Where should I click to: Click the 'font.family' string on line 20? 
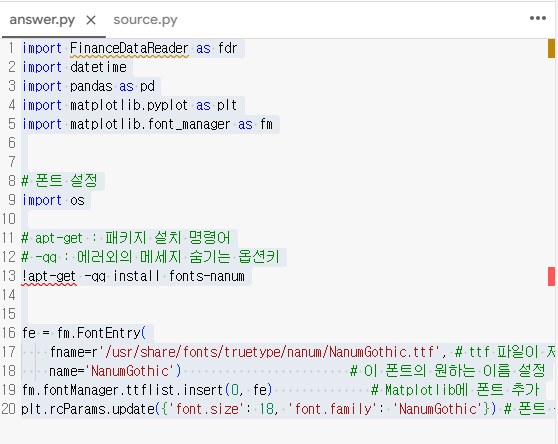click(332, 409)
